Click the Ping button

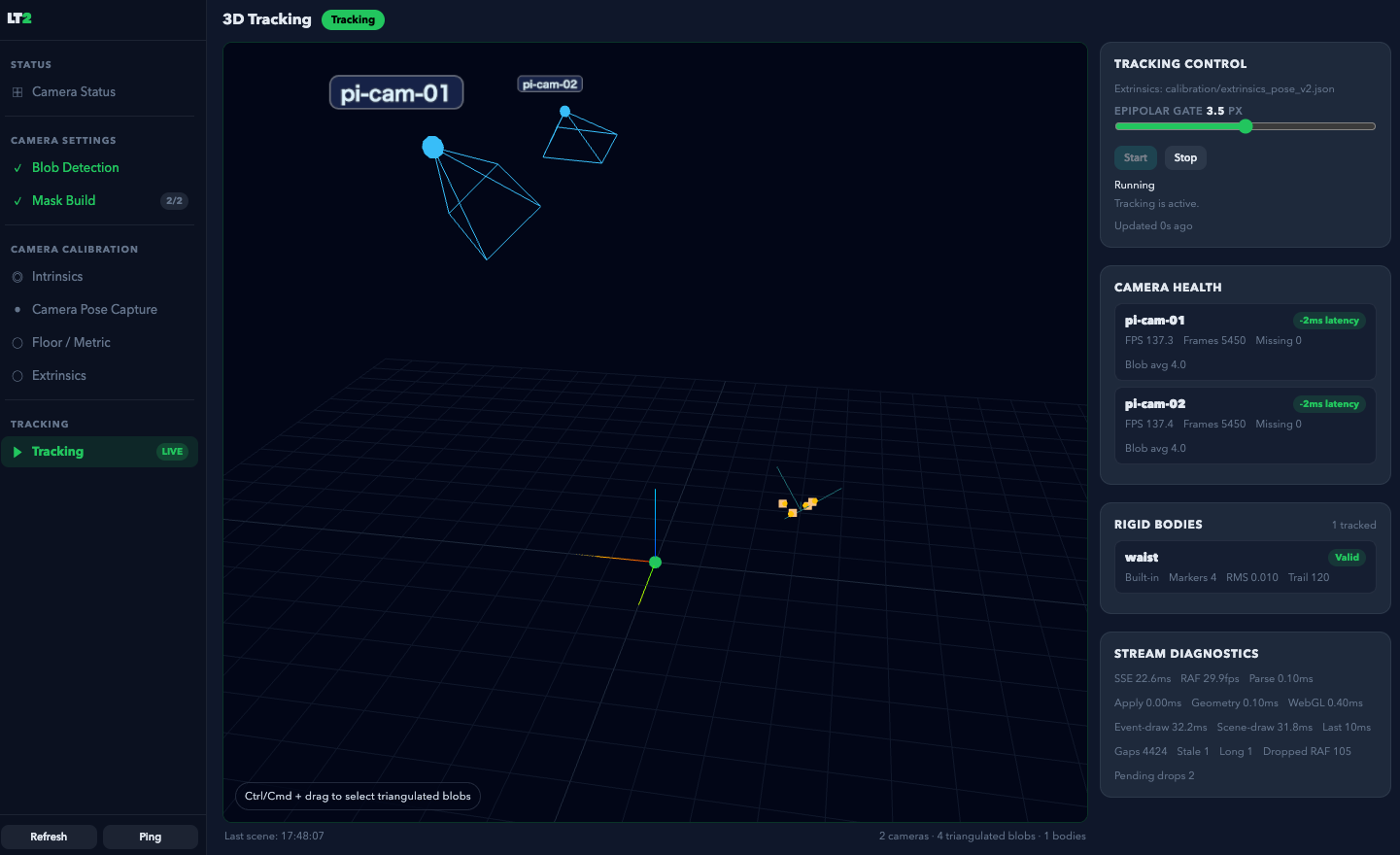click(151, 837)
